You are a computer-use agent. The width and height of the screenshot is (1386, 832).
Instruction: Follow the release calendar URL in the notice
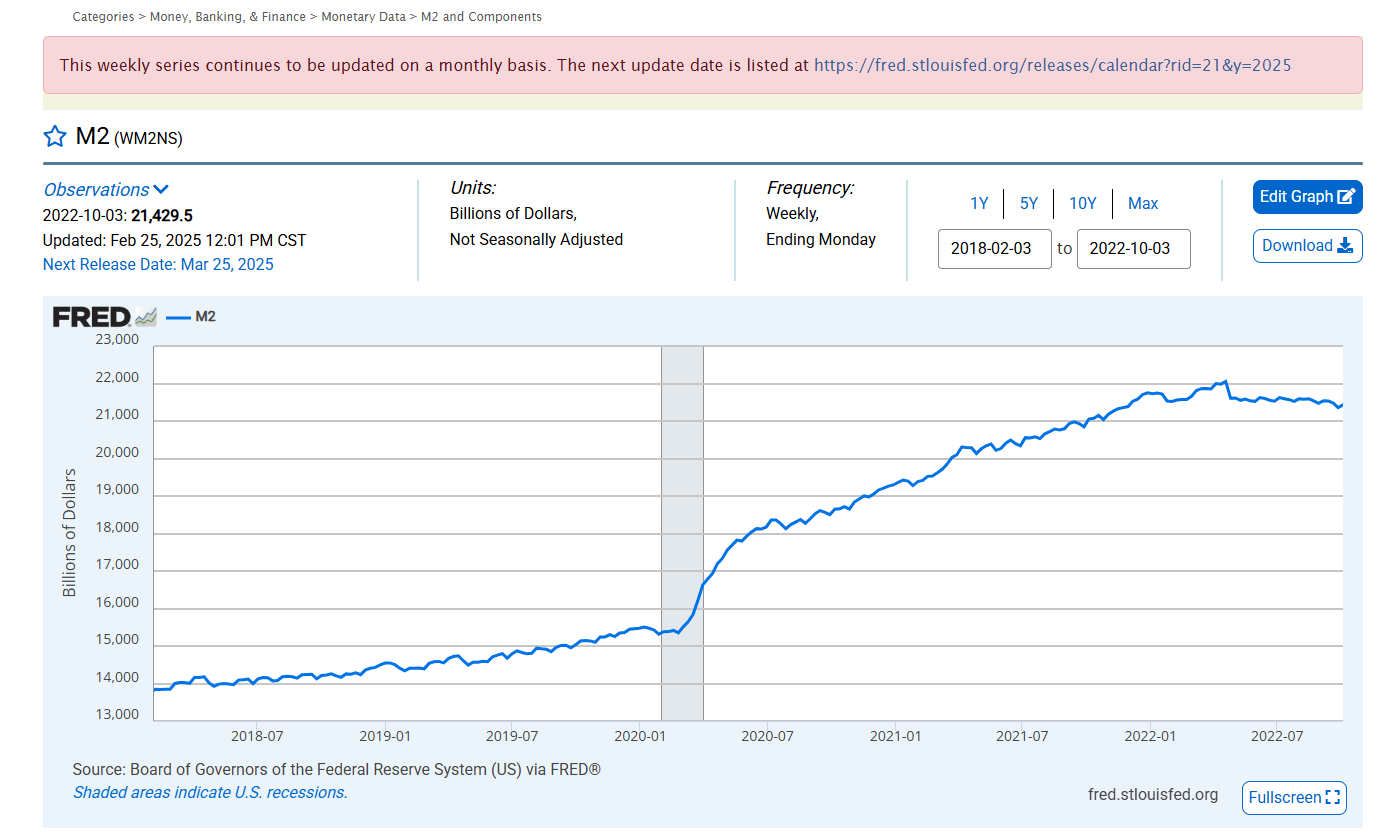(1053, 65)
